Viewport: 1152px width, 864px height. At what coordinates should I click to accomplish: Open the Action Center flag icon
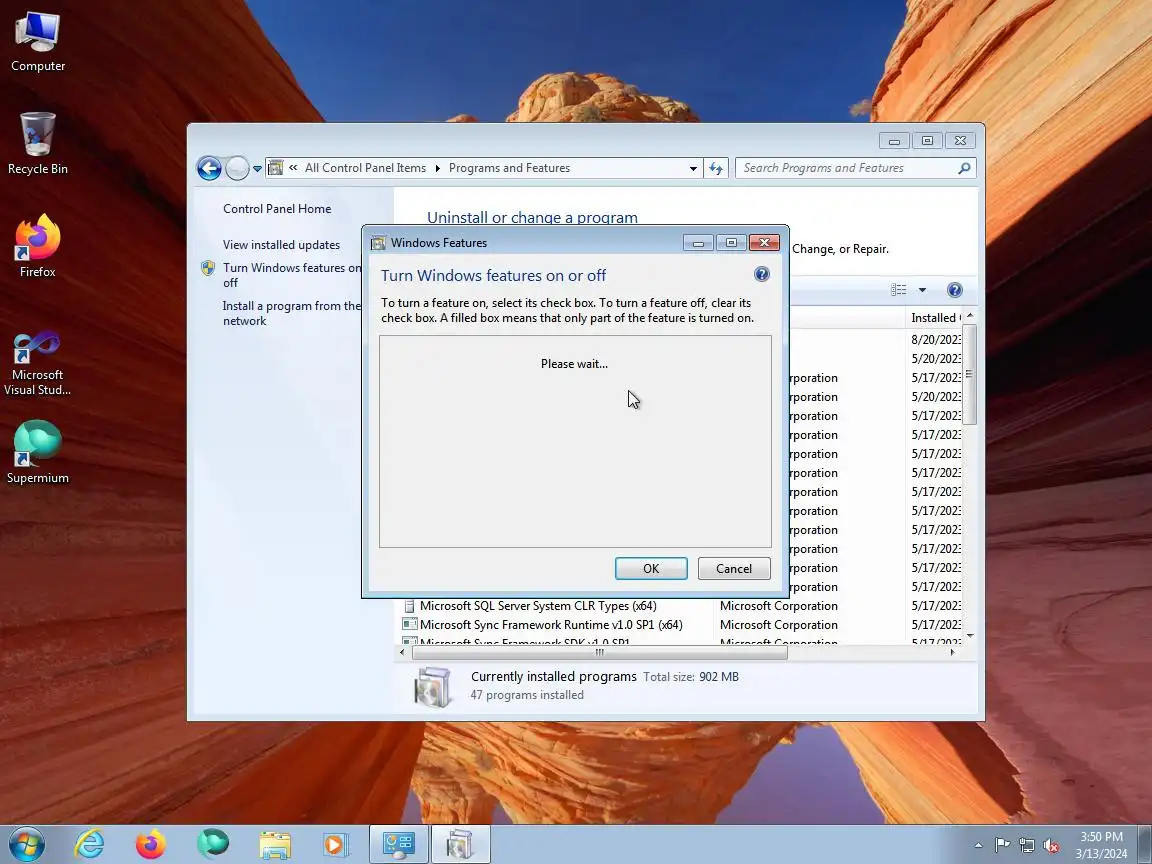click(x=1002, y=845)
